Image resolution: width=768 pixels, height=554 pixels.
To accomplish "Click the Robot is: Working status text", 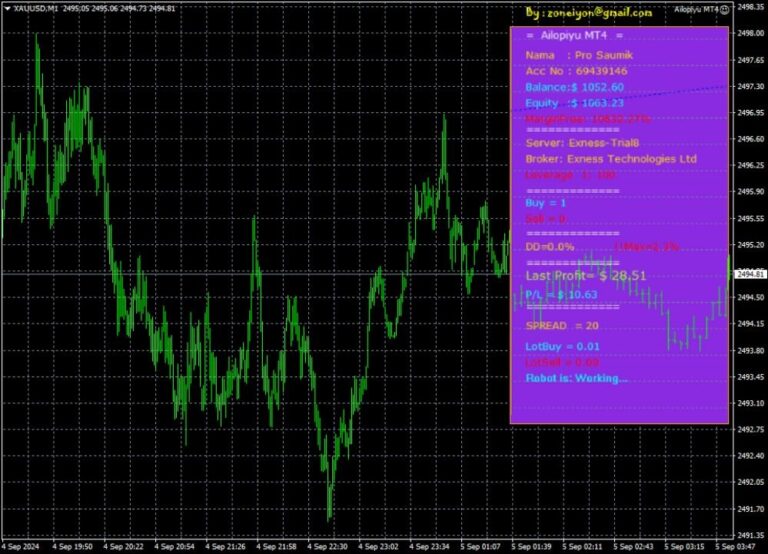I will [x=577, y=378].
